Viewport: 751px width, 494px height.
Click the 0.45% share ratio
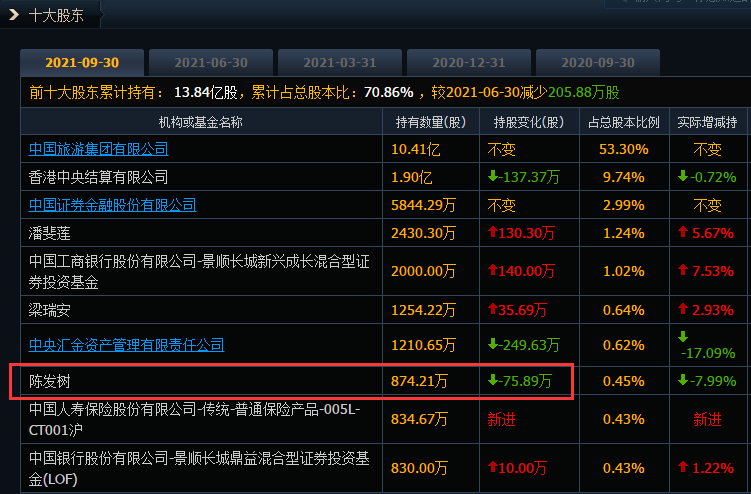624,381
